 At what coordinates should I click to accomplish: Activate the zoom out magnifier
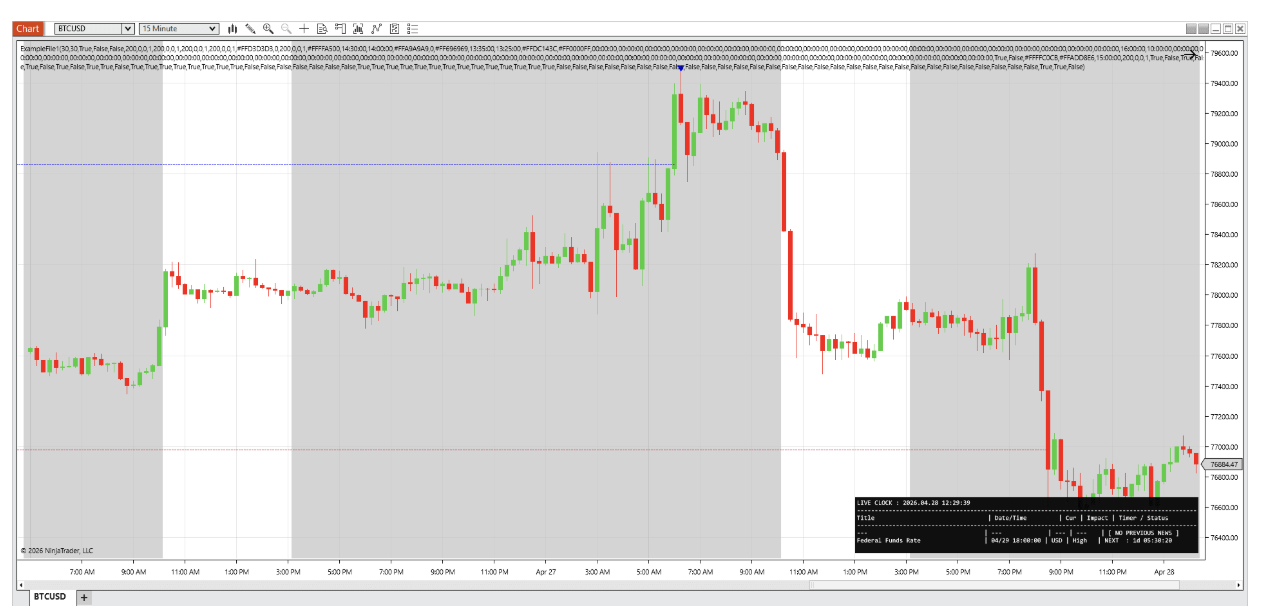tap(286, 29)
